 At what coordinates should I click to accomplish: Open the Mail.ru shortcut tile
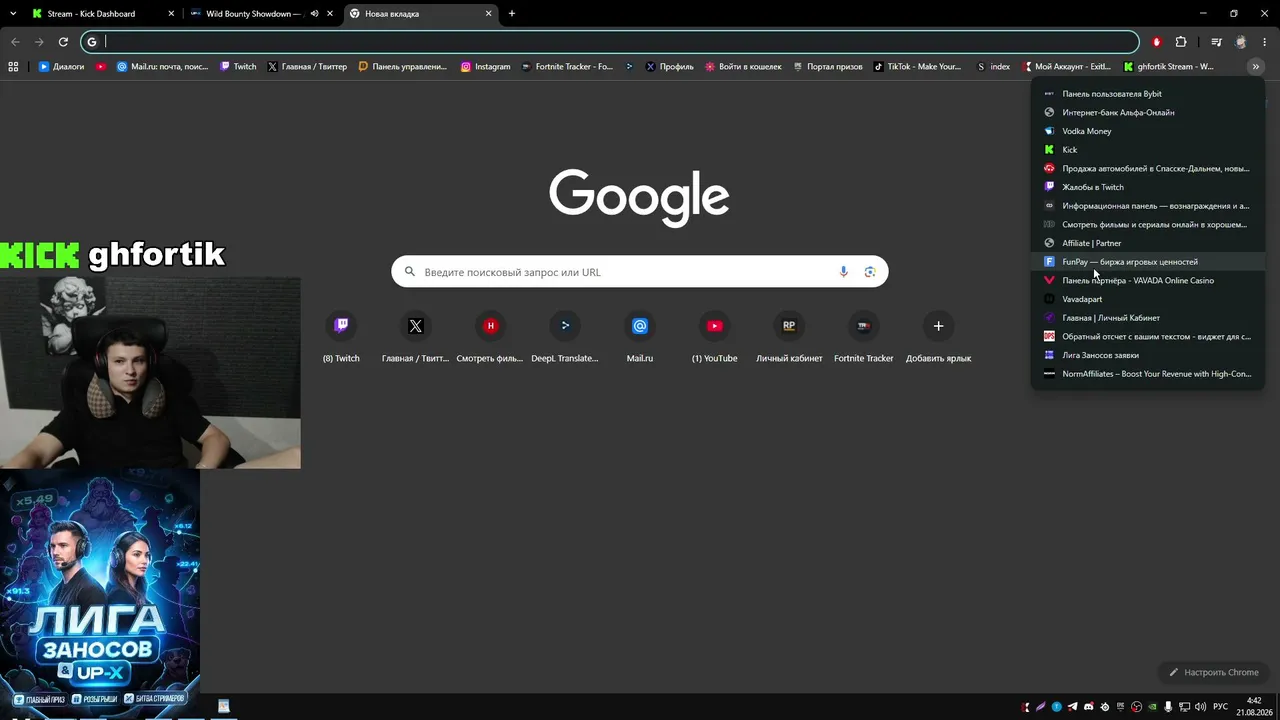click(x=640, y=336)
